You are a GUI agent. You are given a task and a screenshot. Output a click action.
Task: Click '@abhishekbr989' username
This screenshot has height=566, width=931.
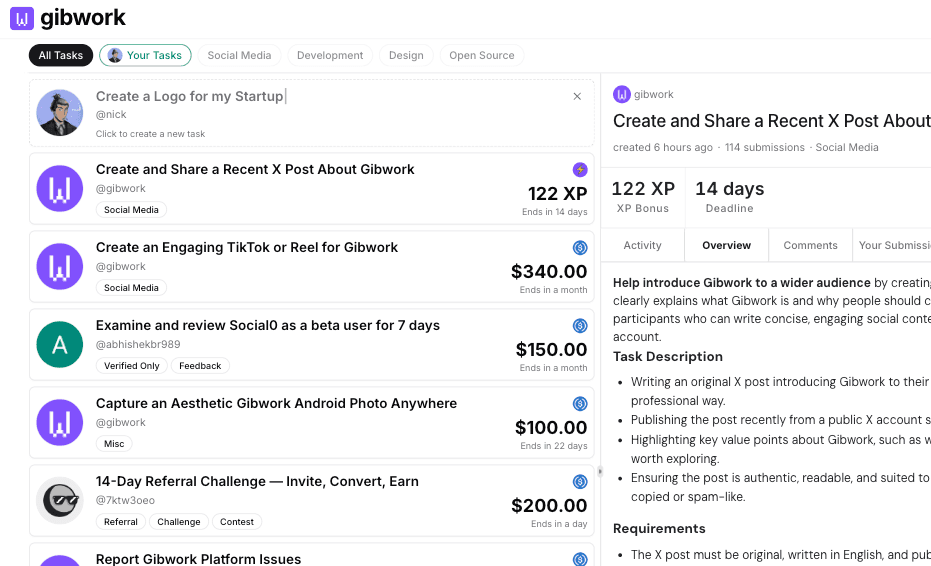[x=138, y=344]
